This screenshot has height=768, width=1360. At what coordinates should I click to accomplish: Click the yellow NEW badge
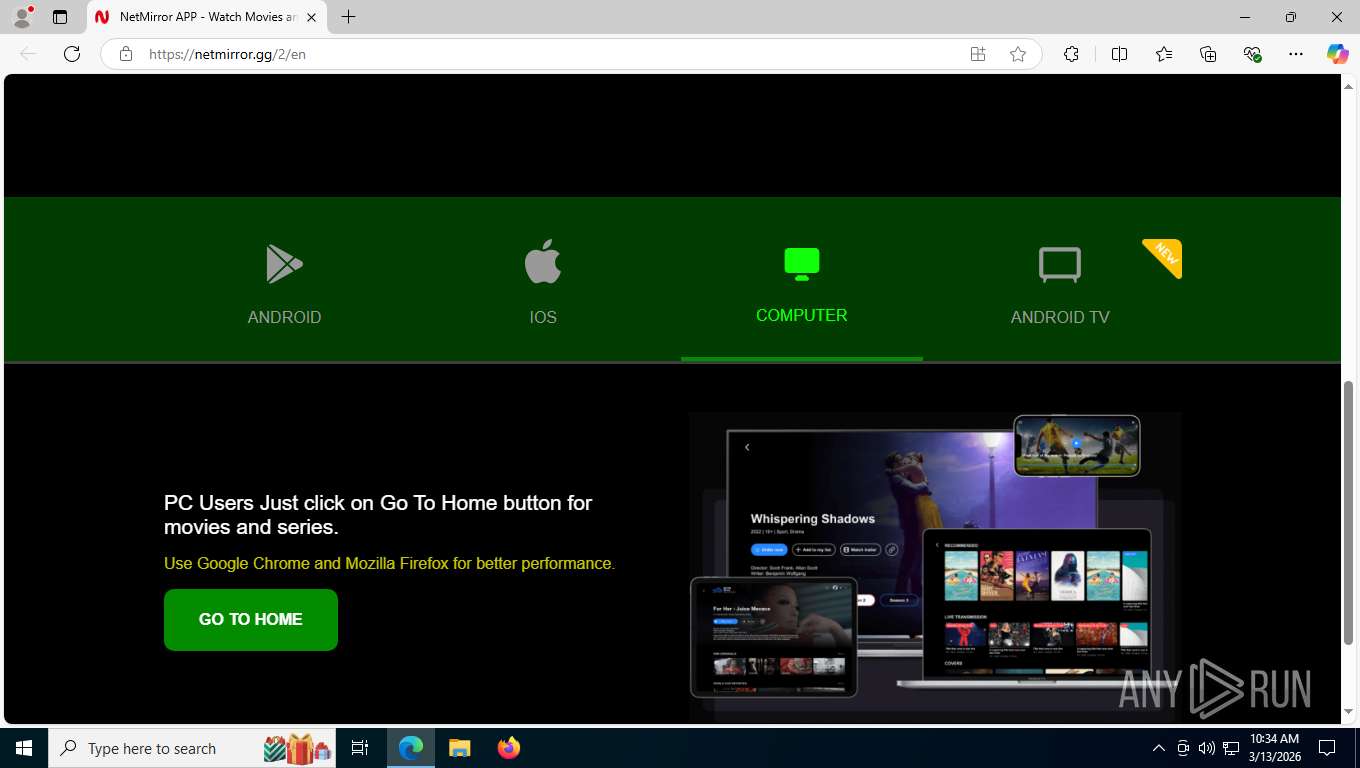(1164, 256)
